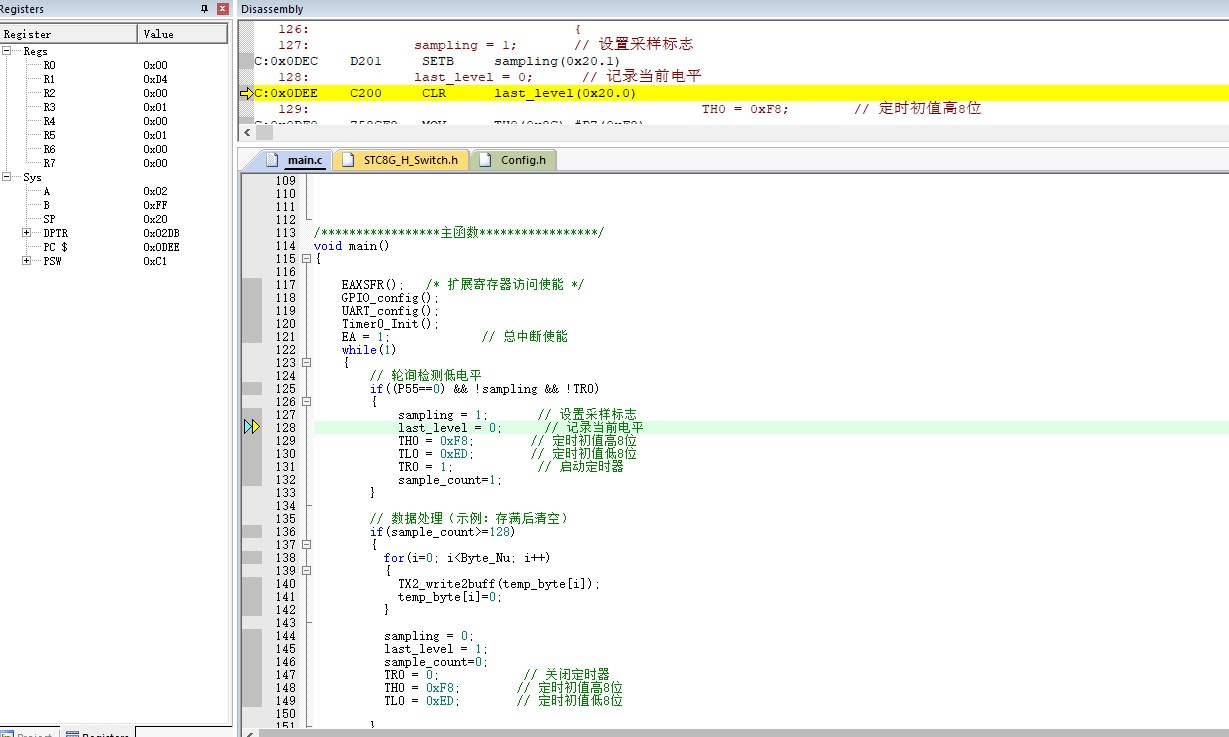Click line number 121 in gutter
The image size is (1229, 737).
pyautogui.click(x=286, y=337)
